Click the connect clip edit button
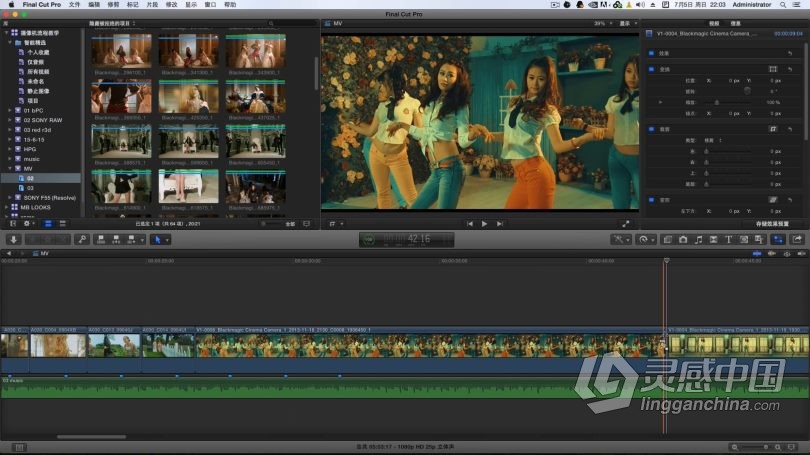The image size is (810, 455). coord(101,240)
